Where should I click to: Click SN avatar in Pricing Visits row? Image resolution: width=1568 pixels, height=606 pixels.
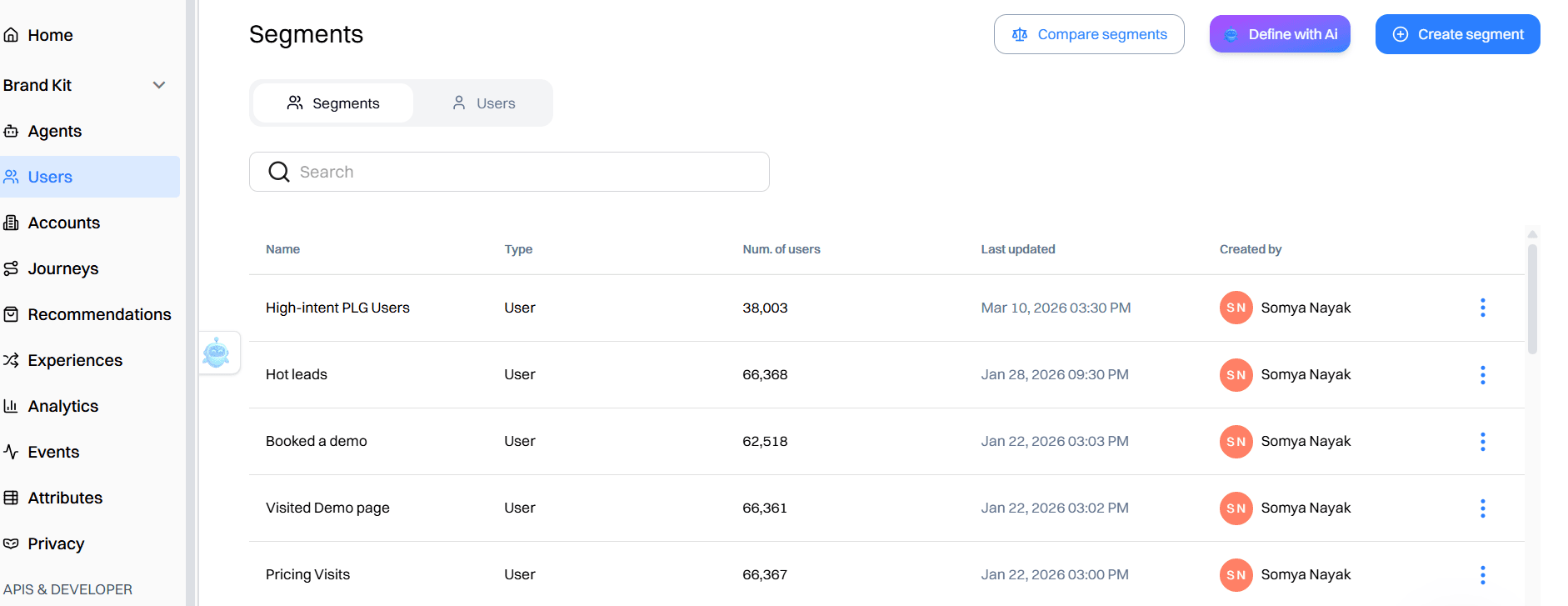[x=1236, y=574]
